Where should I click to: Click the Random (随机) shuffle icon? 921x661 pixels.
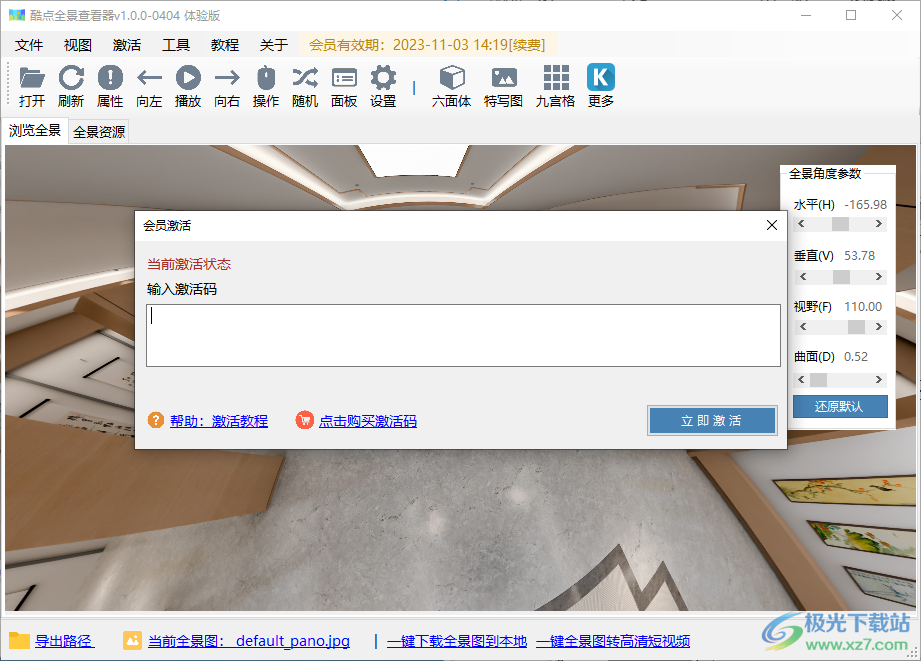coord(305,78)
